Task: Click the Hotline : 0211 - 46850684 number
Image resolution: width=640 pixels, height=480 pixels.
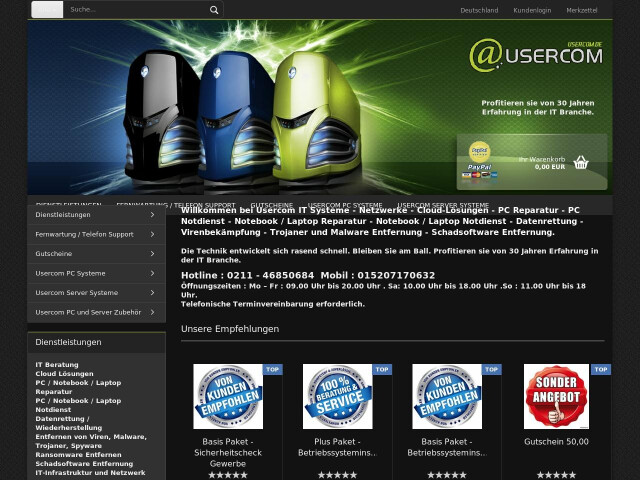Action: click(248, 276)
